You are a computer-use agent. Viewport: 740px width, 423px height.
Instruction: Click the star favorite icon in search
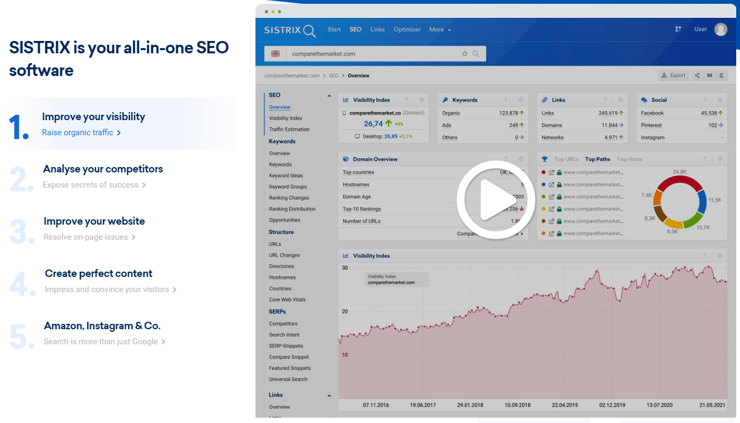464,54
